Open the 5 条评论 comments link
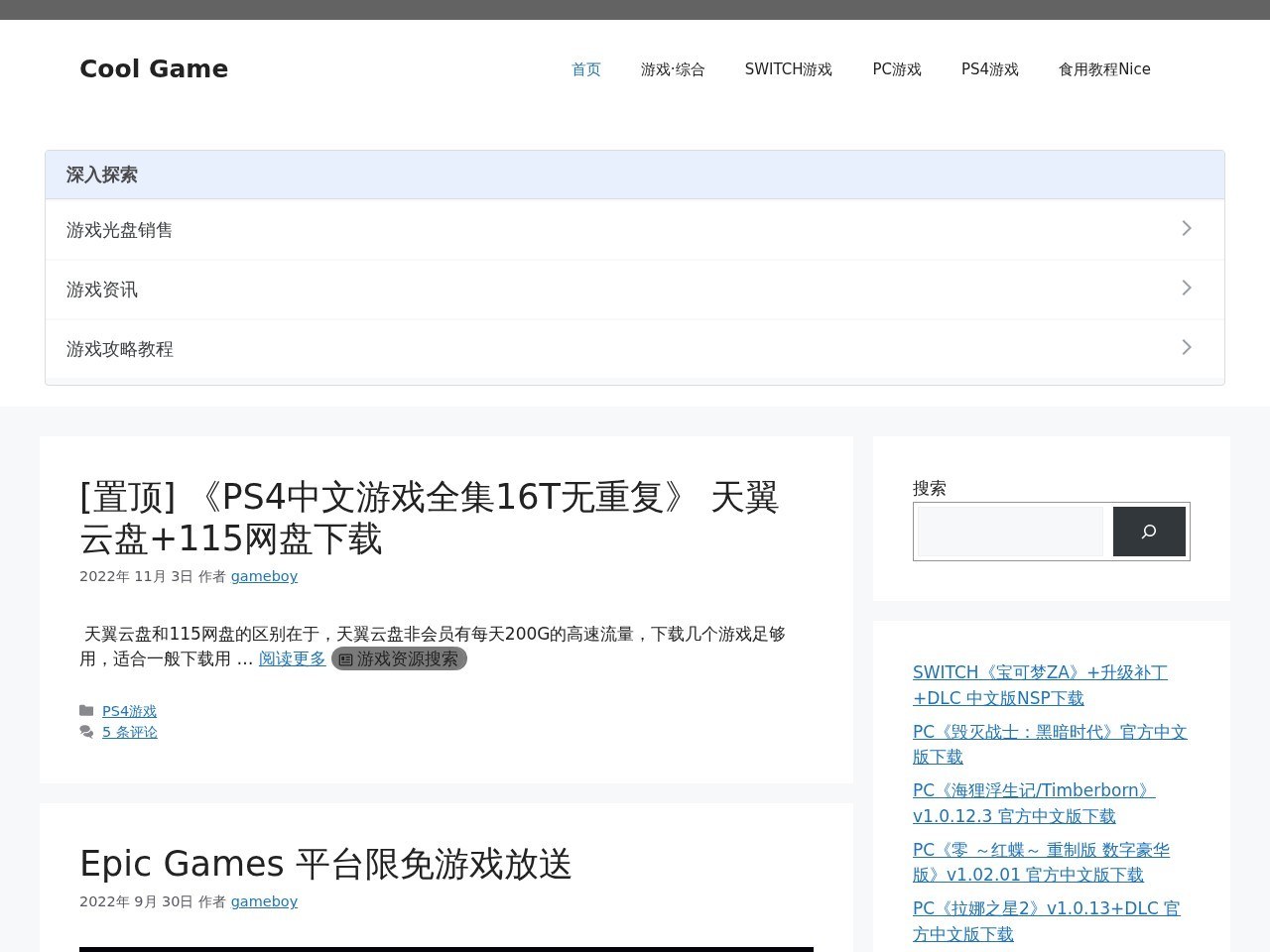This screenshot has height=952, width=1270. pos(129,732)
